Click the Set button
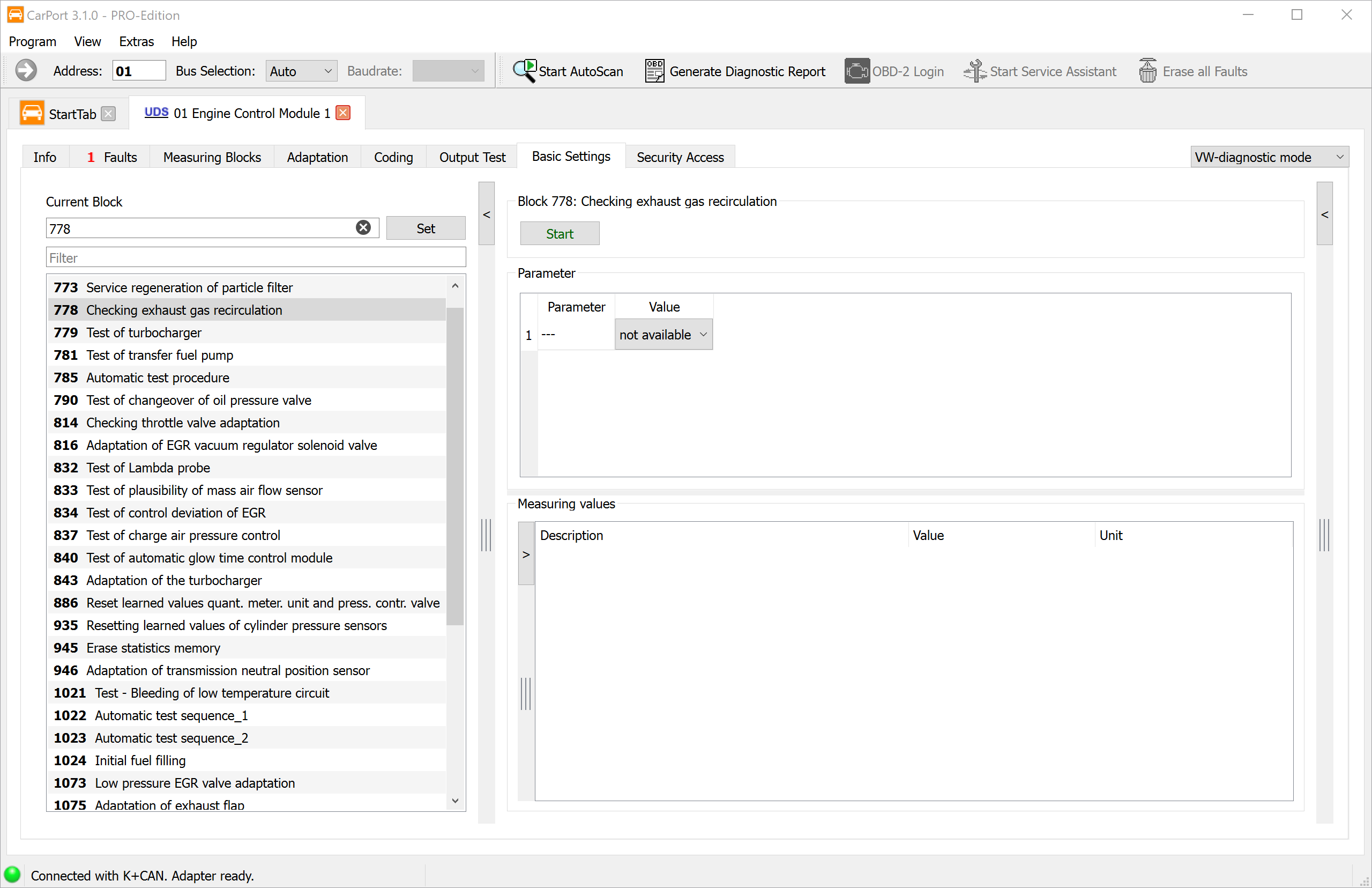Viewport: 1372px width, 888px height. [425, 228]
